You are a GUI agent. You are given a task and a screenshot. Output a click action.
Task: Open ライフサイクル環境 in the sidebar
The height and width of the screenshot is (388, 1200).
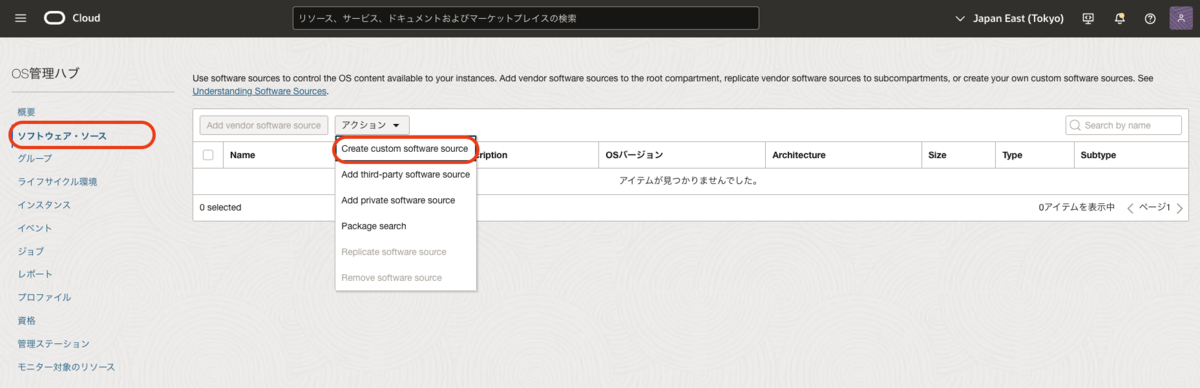tap(57, 182)
